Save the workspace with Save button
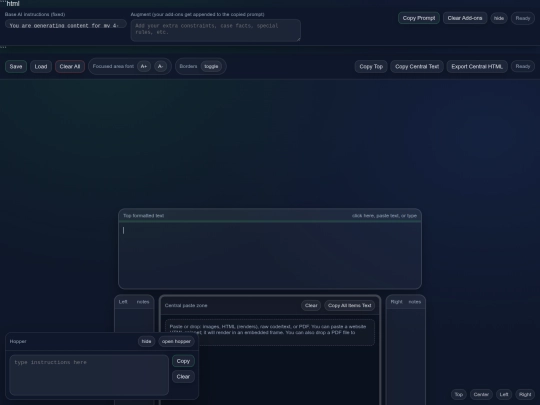Viewport: 540px width, 405px height. 16,66
